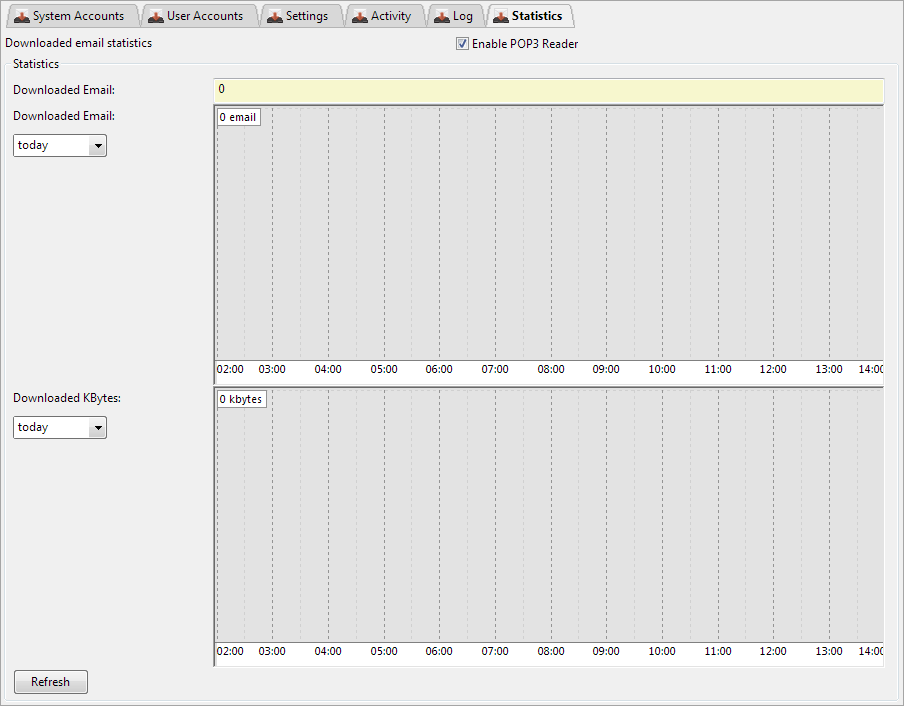Select the 12:00 marker on the kbytes chart
Image resolution: width=904 pixels, height=706 pixels.
772,651
